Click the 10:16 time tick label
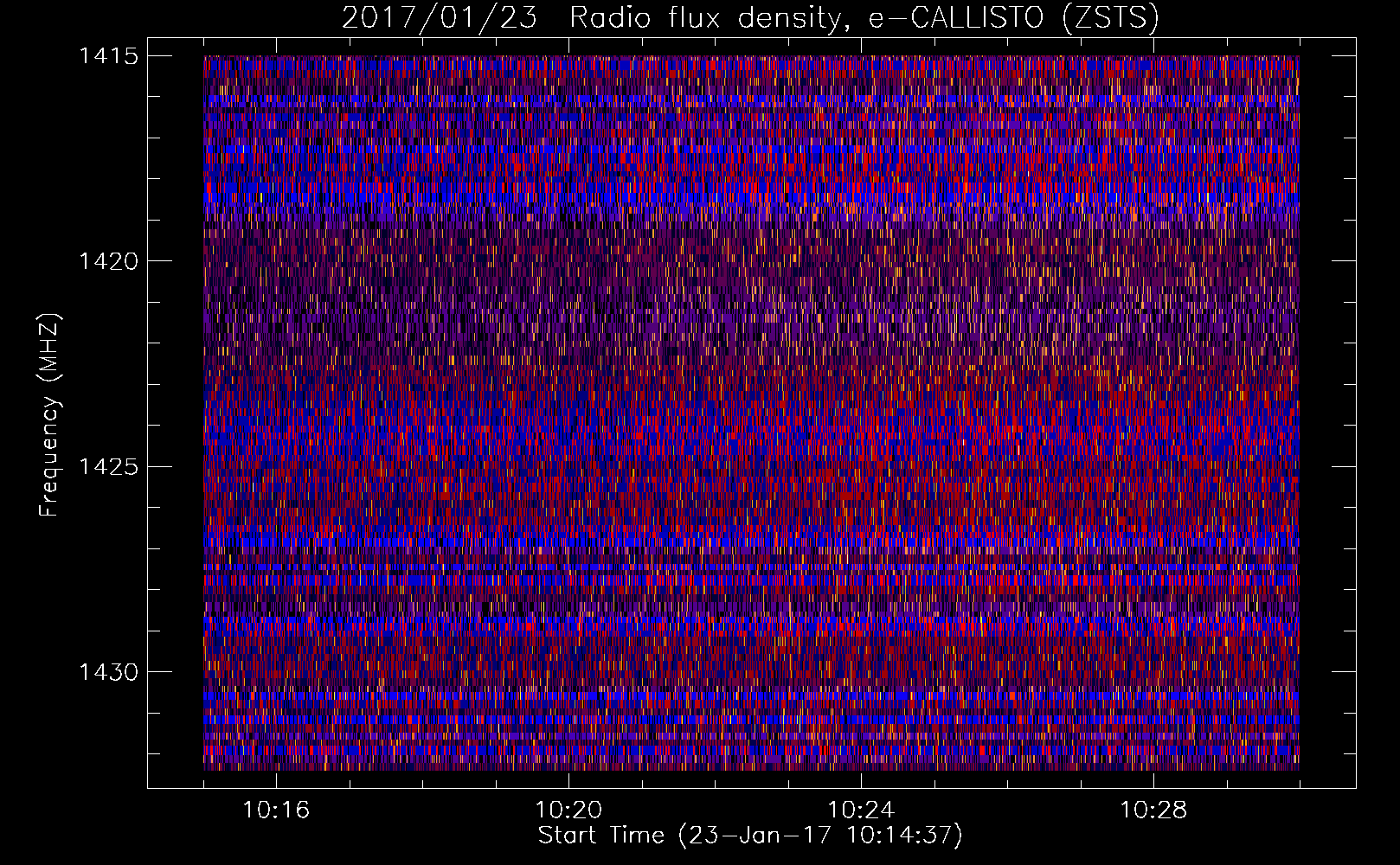1400x865 pixels. click(276, 811)
